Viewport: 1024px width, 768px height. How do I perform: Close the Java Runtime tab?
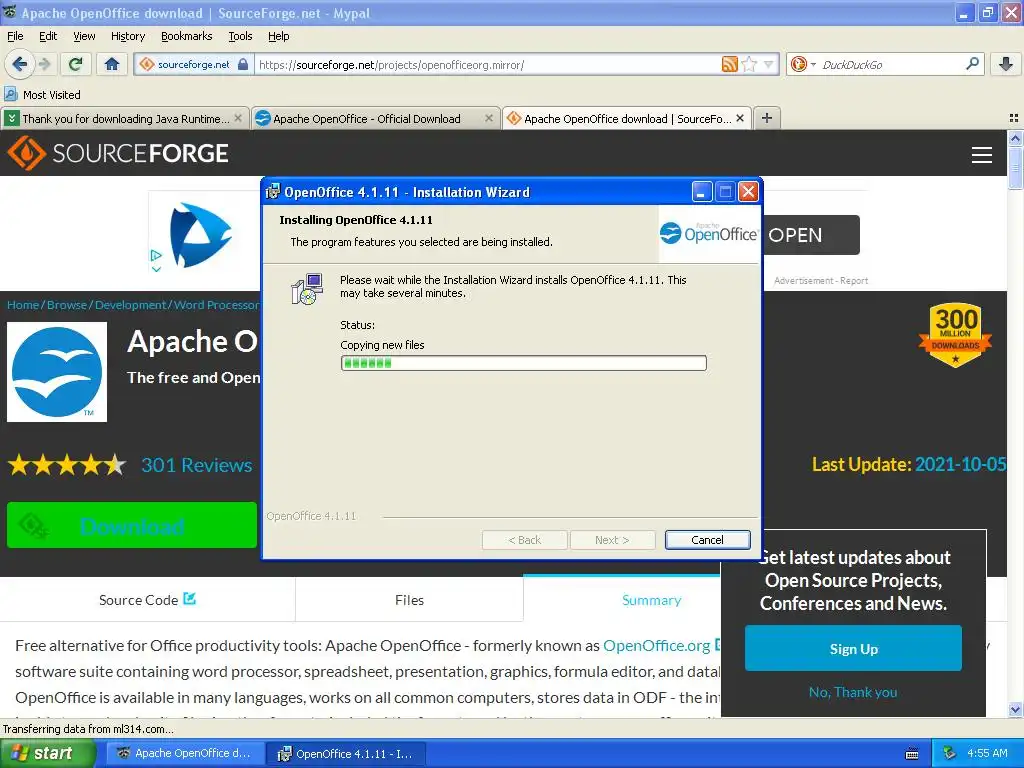[238, 118]
